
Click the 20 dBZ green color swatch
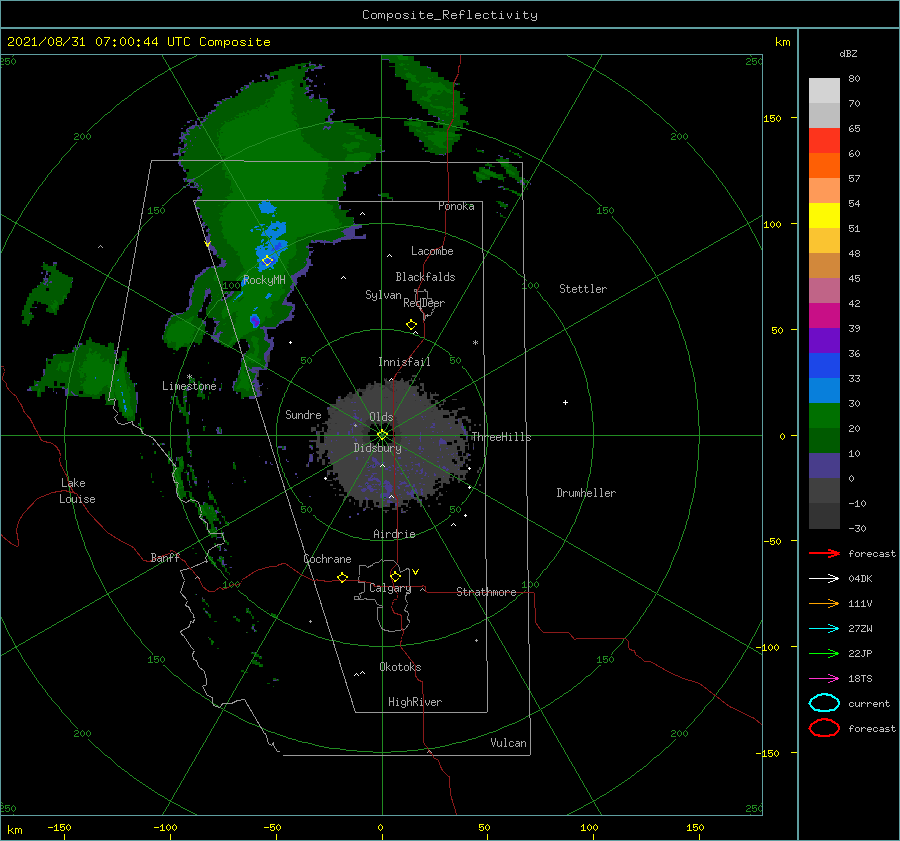[x=824, y=415]
